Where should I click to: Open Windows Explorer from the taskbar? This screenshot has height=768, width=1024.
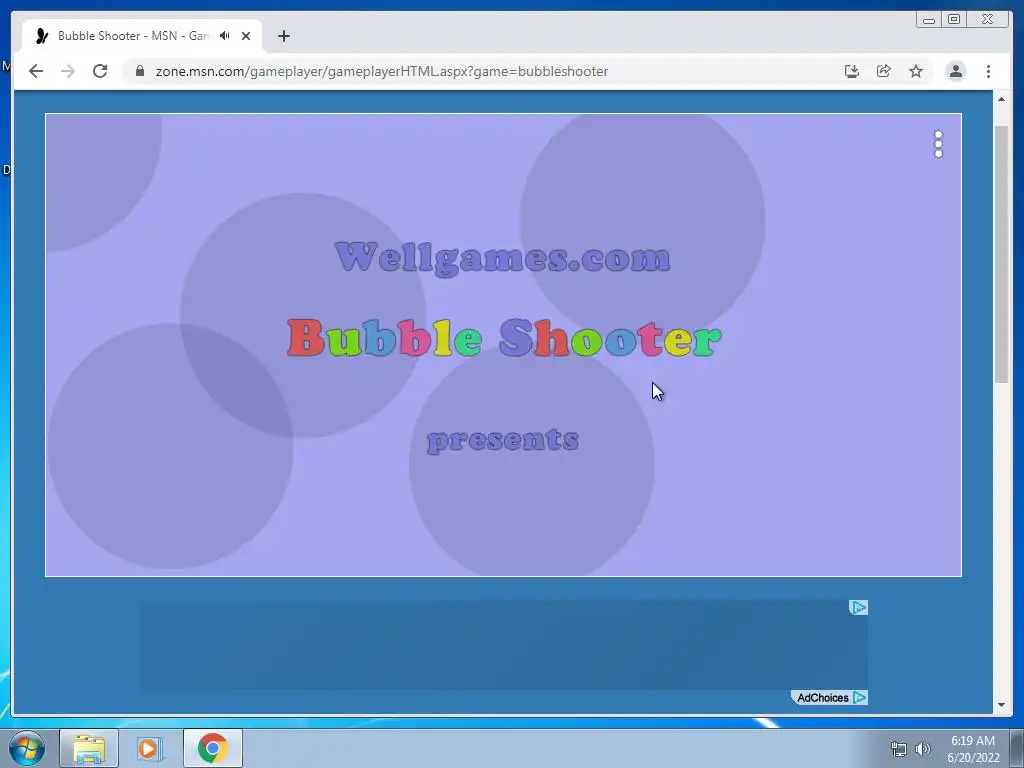(89, 748)
